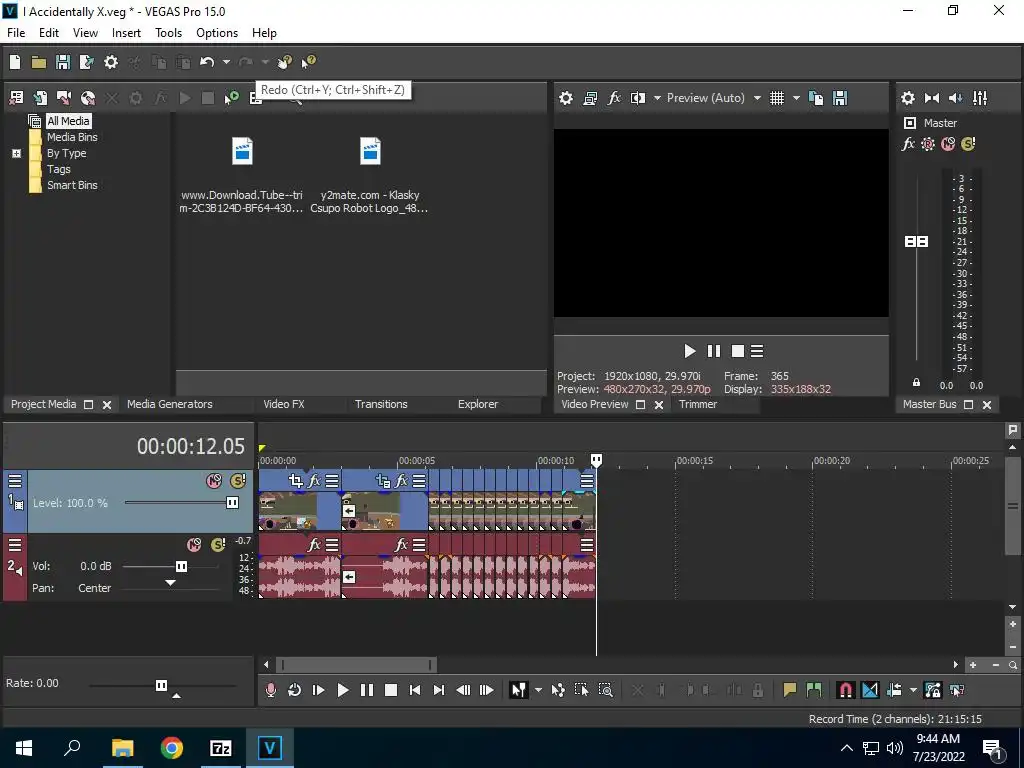Open Pan/Crop on first video clip
The height and width of the screenshot is (768, 1024).
296,481
